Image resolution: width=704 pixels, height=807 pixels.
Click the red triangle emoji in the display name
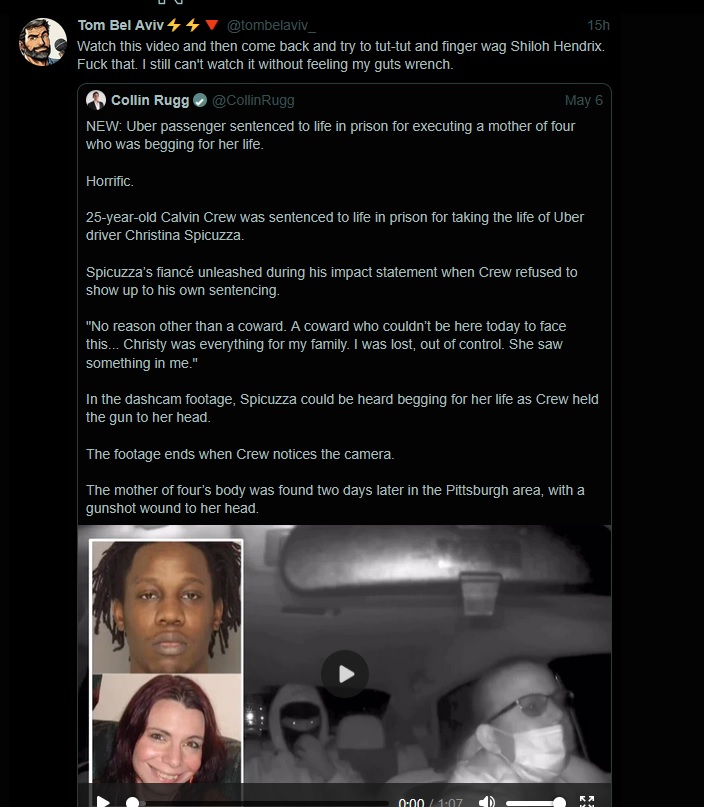(212, 25)
